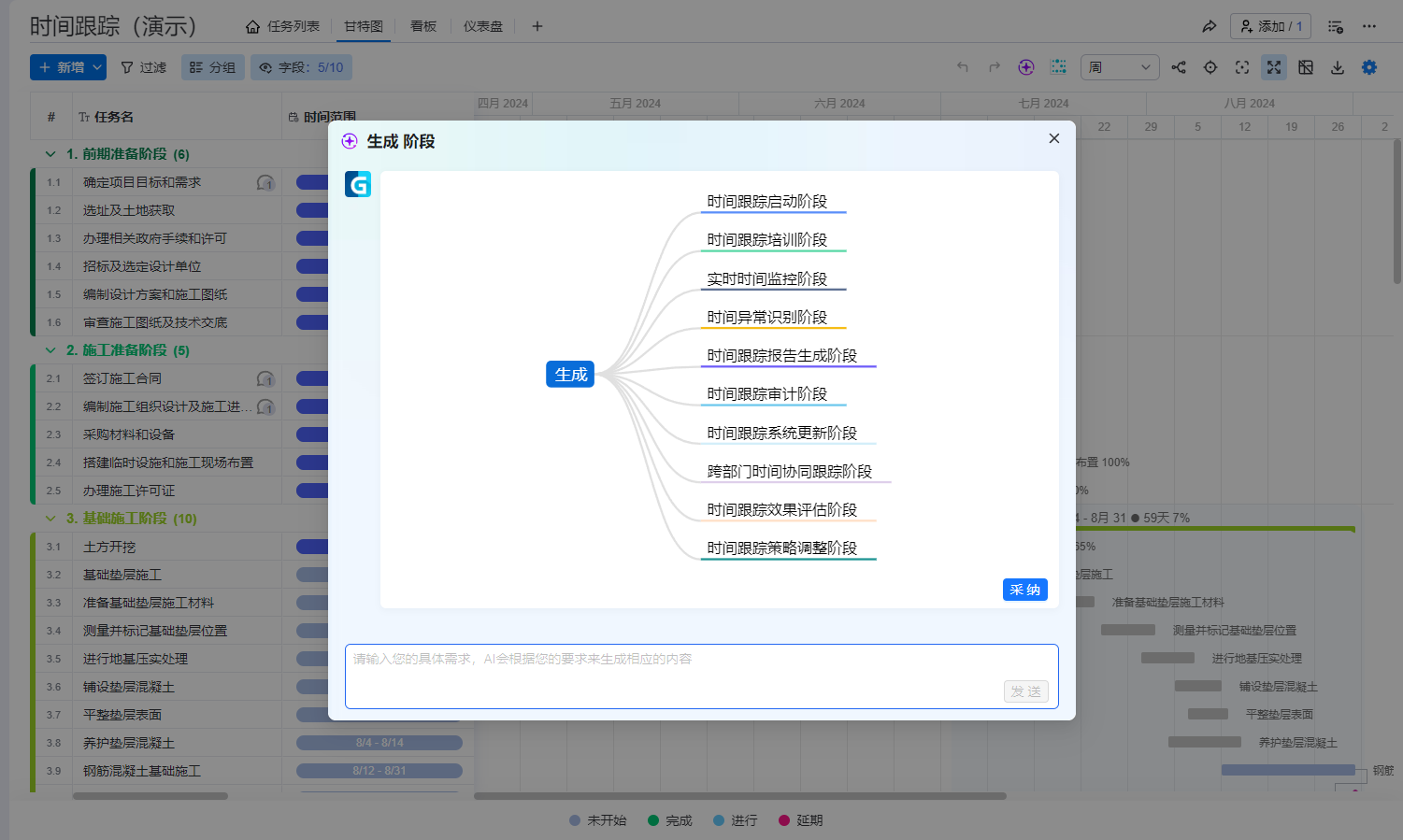The width and height of the screenshot is (1403, 840).
Task: Click the 完成 legend color dot
Action: click(653, 820)
